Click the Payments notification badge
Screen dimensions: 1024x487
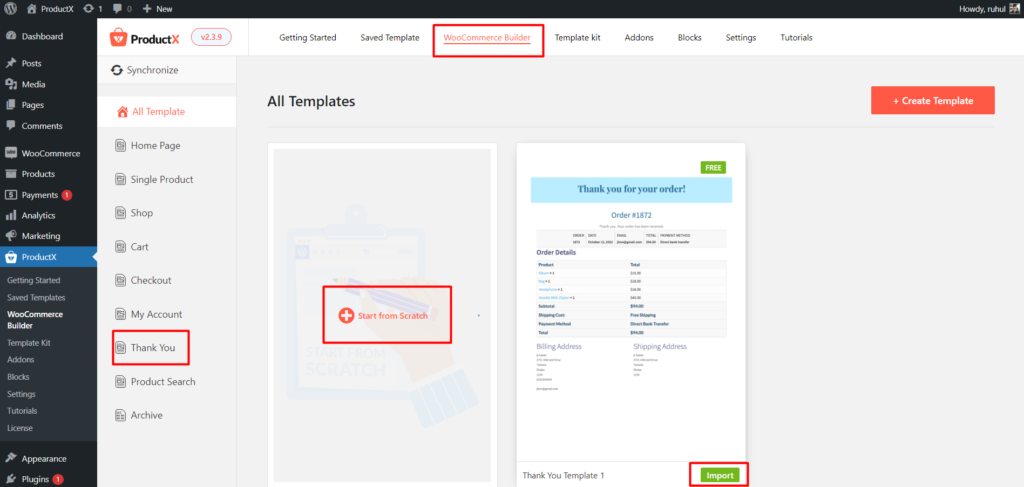[x=67, y=195]
